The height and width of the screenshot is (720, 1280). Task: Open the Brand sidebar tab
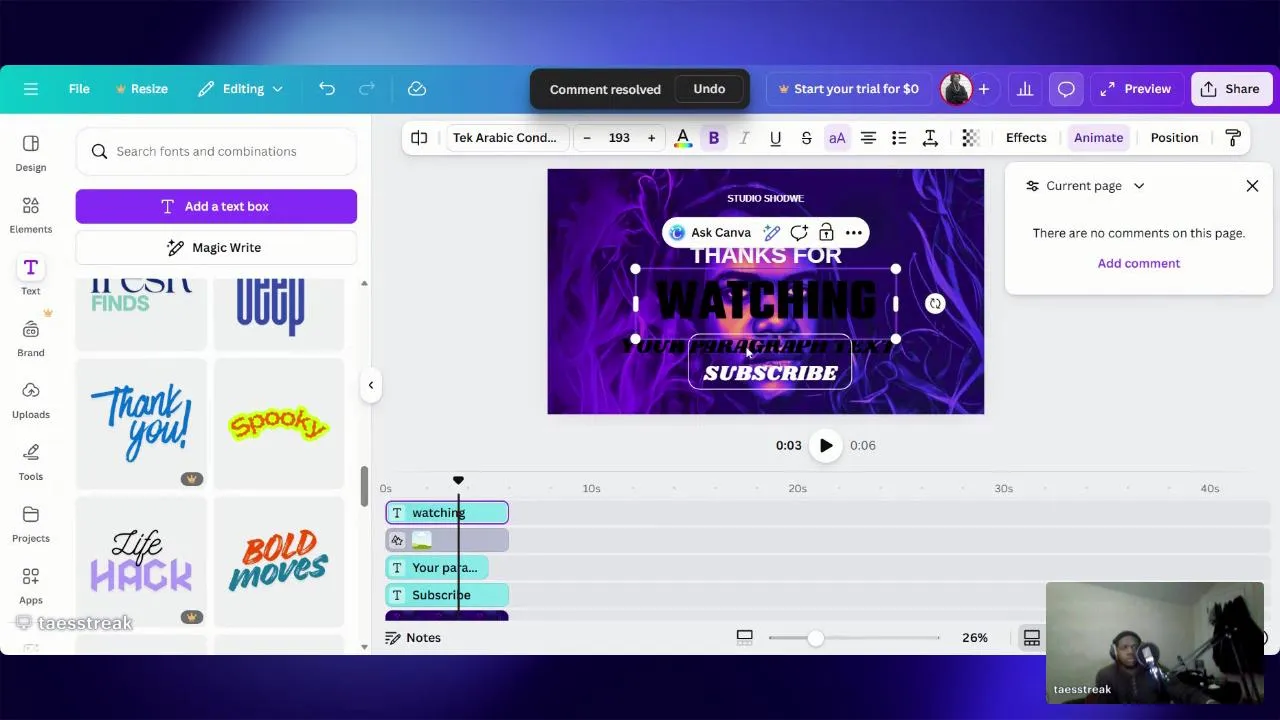point(31,339)
